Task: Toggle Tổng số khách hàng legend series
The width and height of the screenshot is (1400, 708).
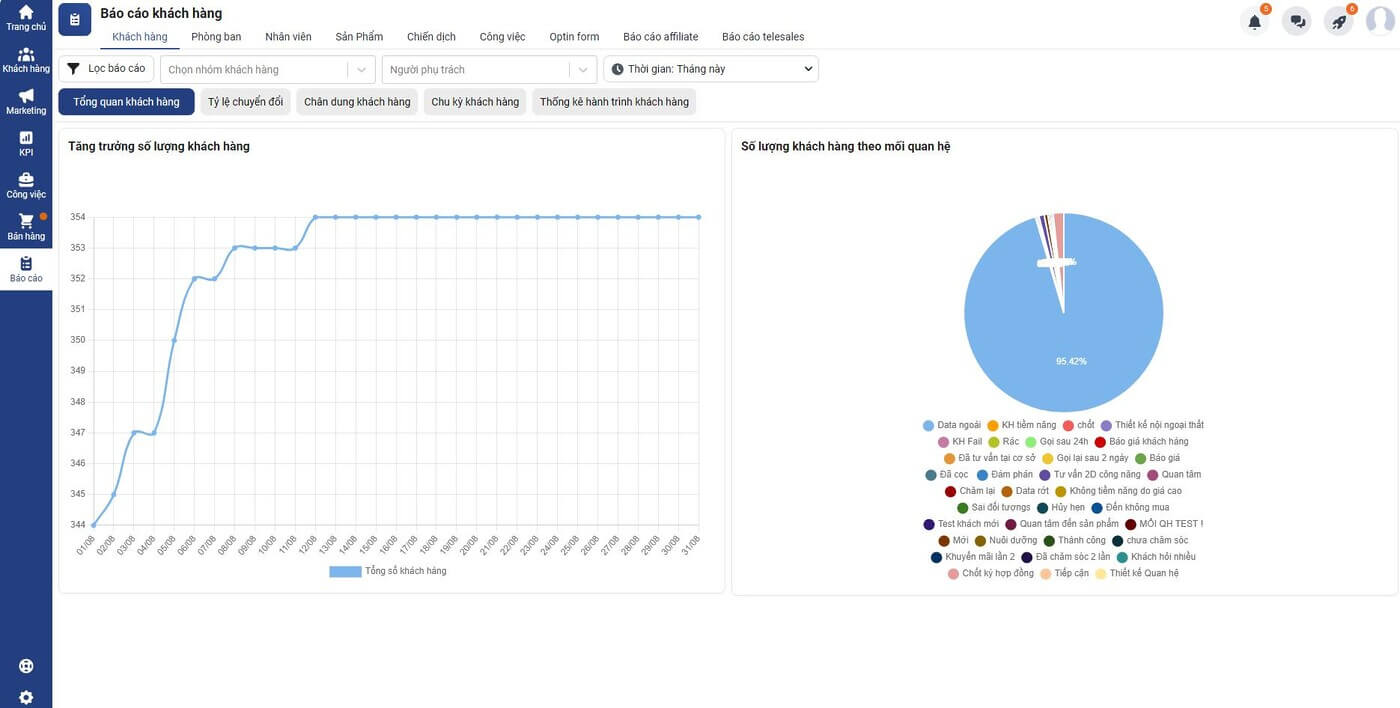Action: point(388,571)
